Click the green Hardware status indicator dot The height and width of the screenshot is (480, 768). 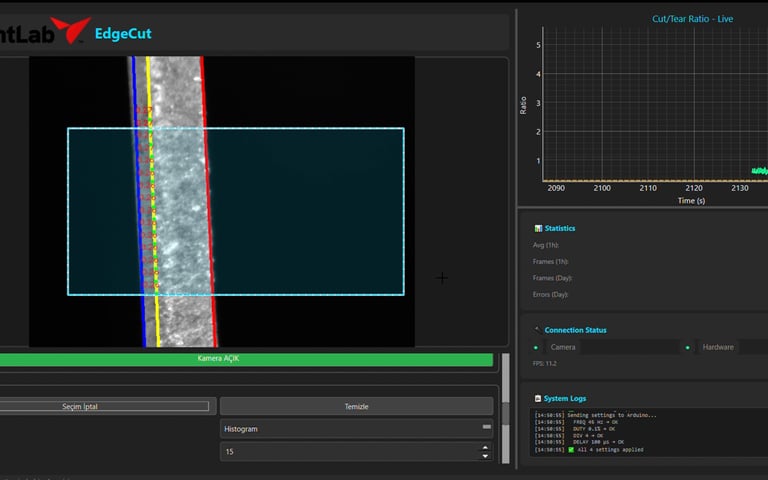coord(688,347)
